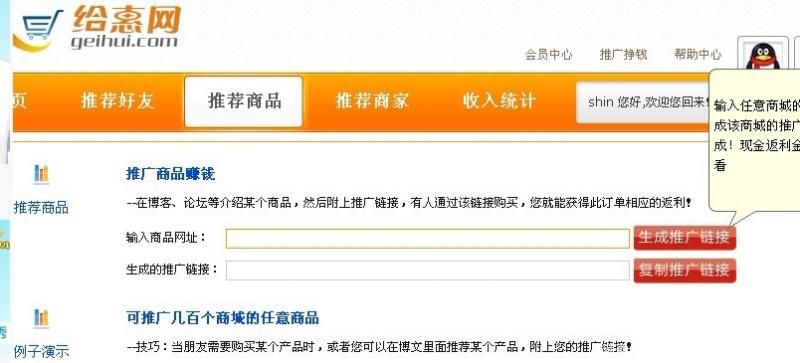
Task: Click the bar chart icon above 例子演示
Action: pyautogui.click(x=41, y=318)
